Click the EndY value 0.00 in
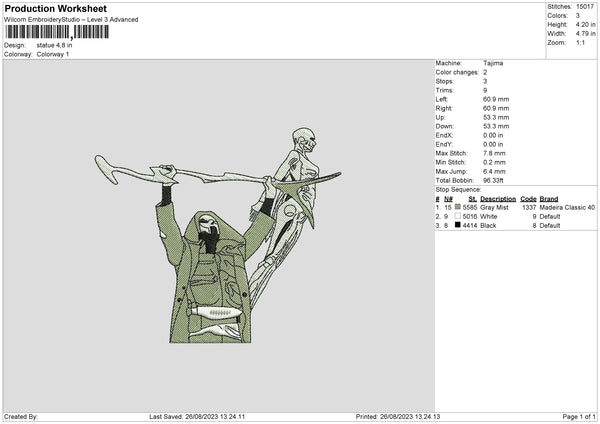The height and width of the screenshot is (424, 600). coord(493,144)
